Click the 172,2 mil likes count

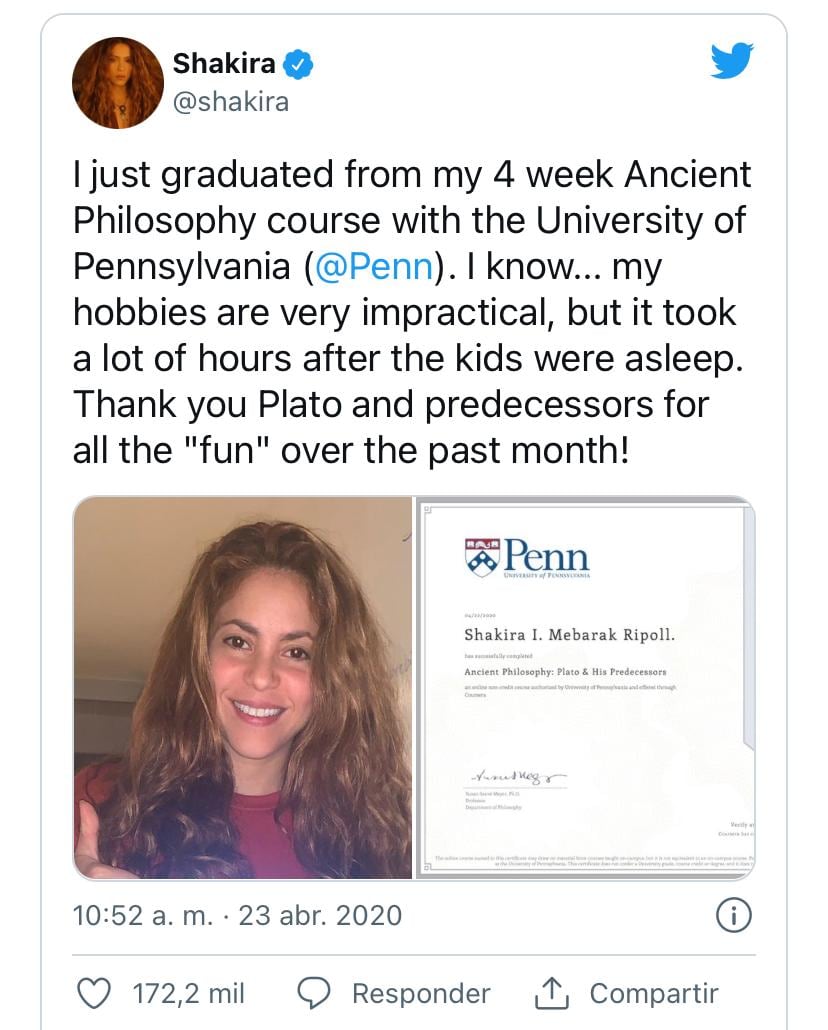(x=189, y=993)
